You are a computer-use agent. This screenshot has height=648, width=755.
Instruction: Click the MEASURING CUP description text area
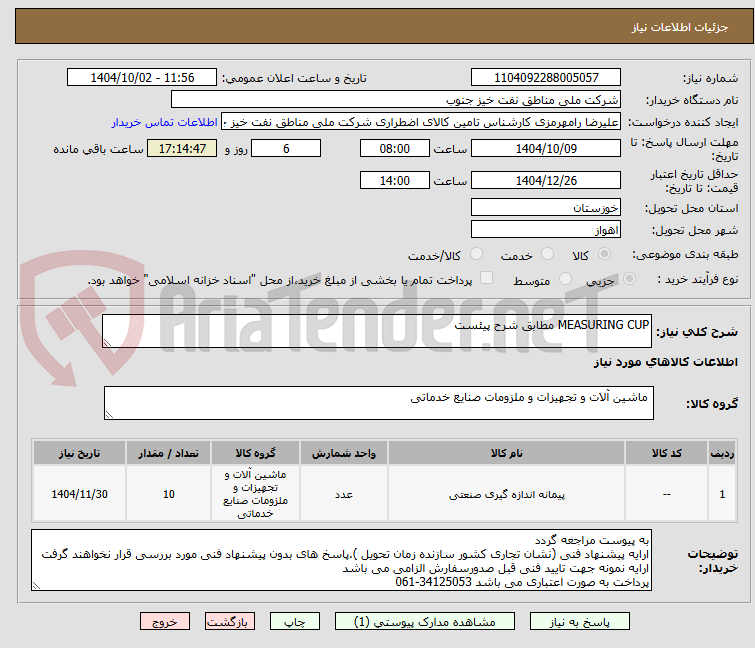pyautogui.click(x=377, y=331)
